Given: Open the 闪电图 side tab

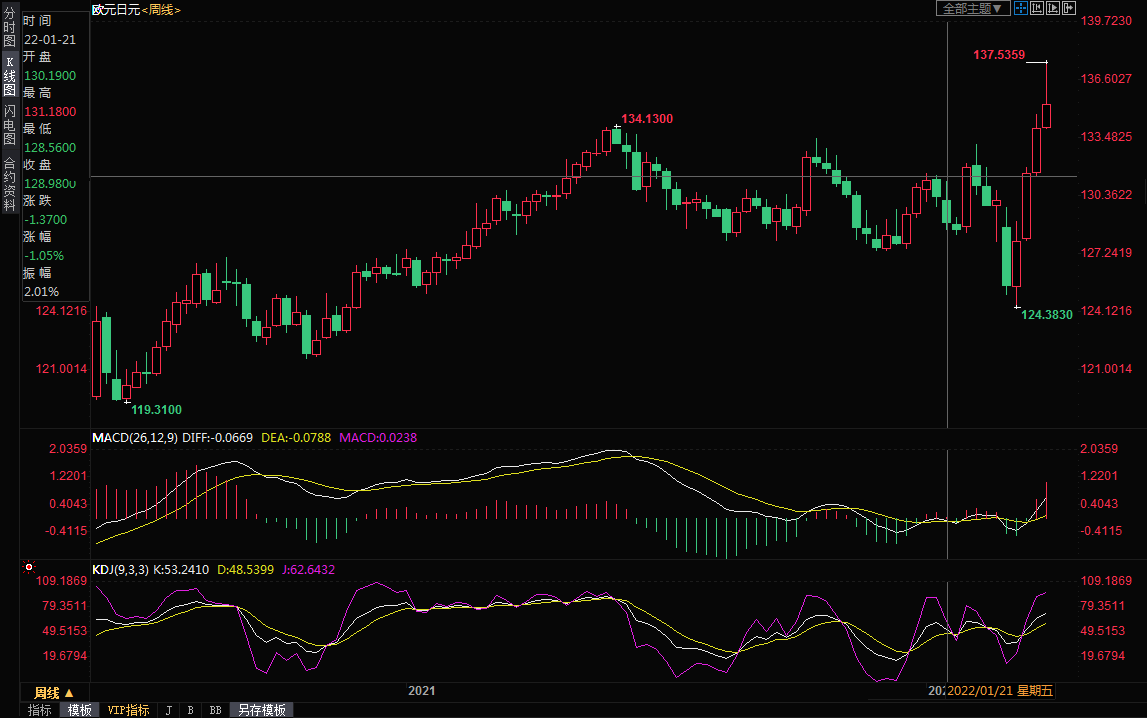Looking at the screenshot, I should pyautogui.click(x=9, y=125).
